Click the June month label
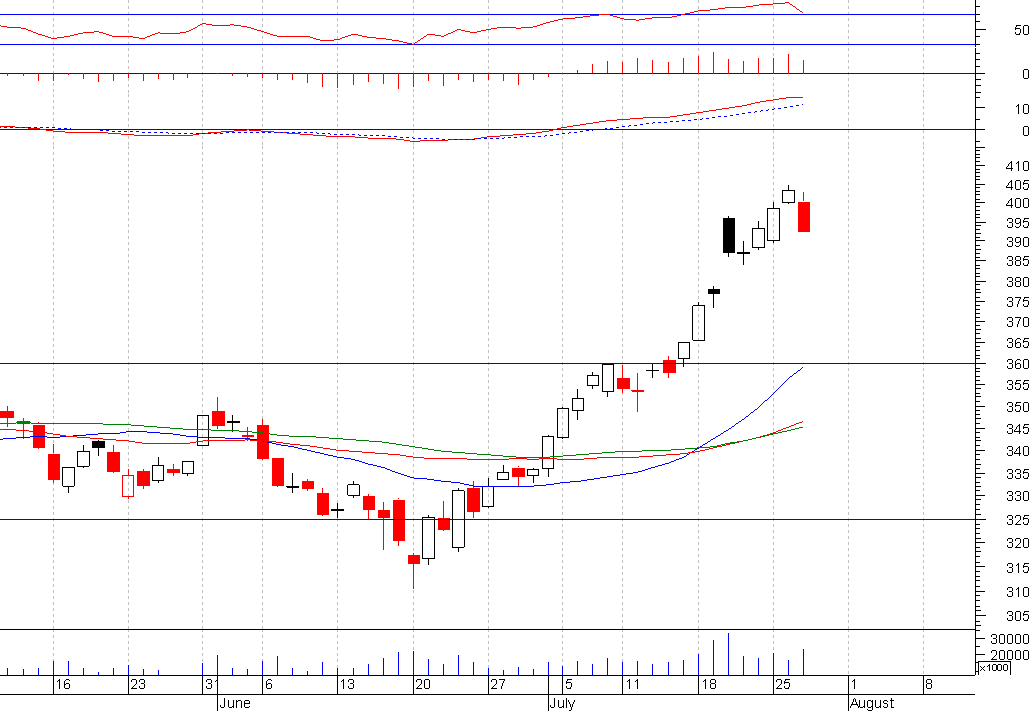Viewport: 1033px width, 711px height. (235, 703)
